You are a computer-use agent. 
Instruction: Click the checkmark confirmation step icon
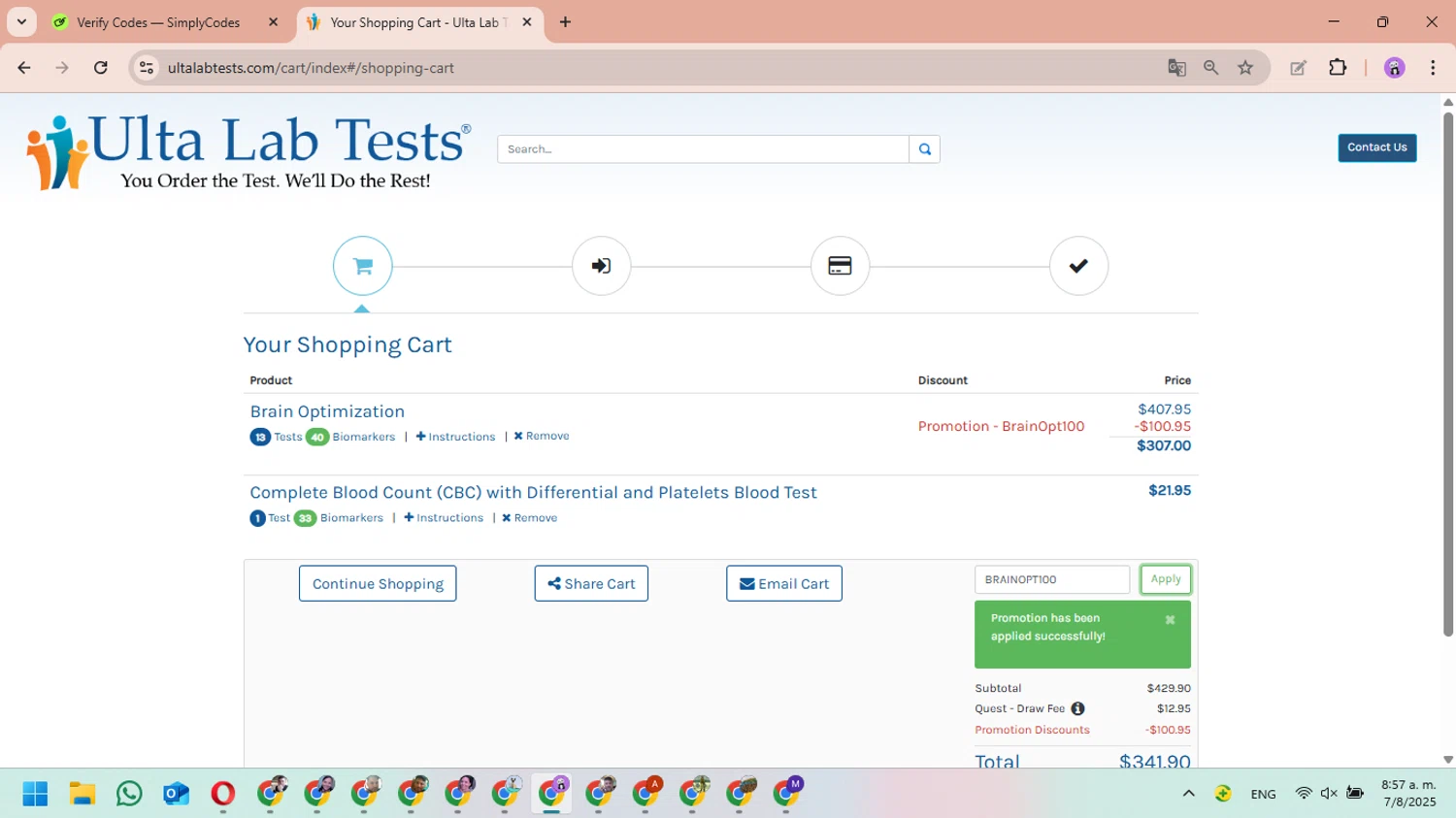pos(1078,266)
